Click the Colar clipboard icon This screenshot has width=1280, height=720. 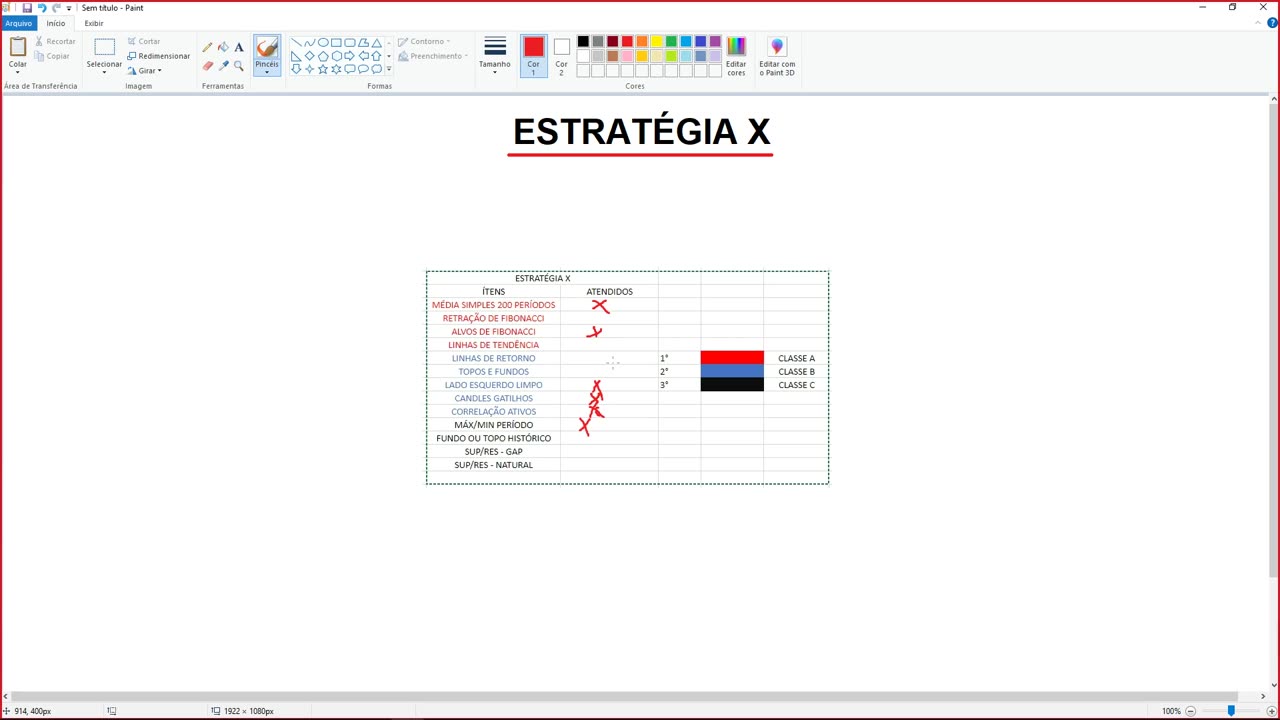point(18,46)
